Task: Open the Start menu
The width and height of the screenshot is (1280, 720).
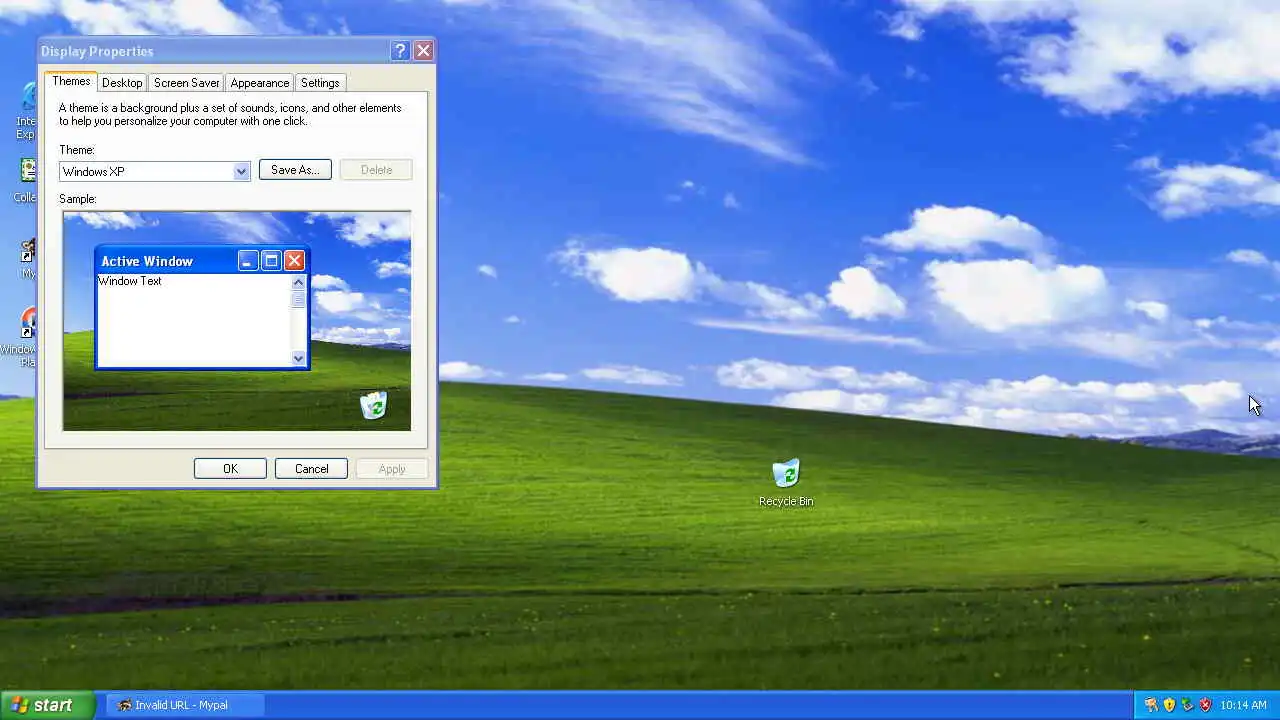Action: tap(47, 705)
